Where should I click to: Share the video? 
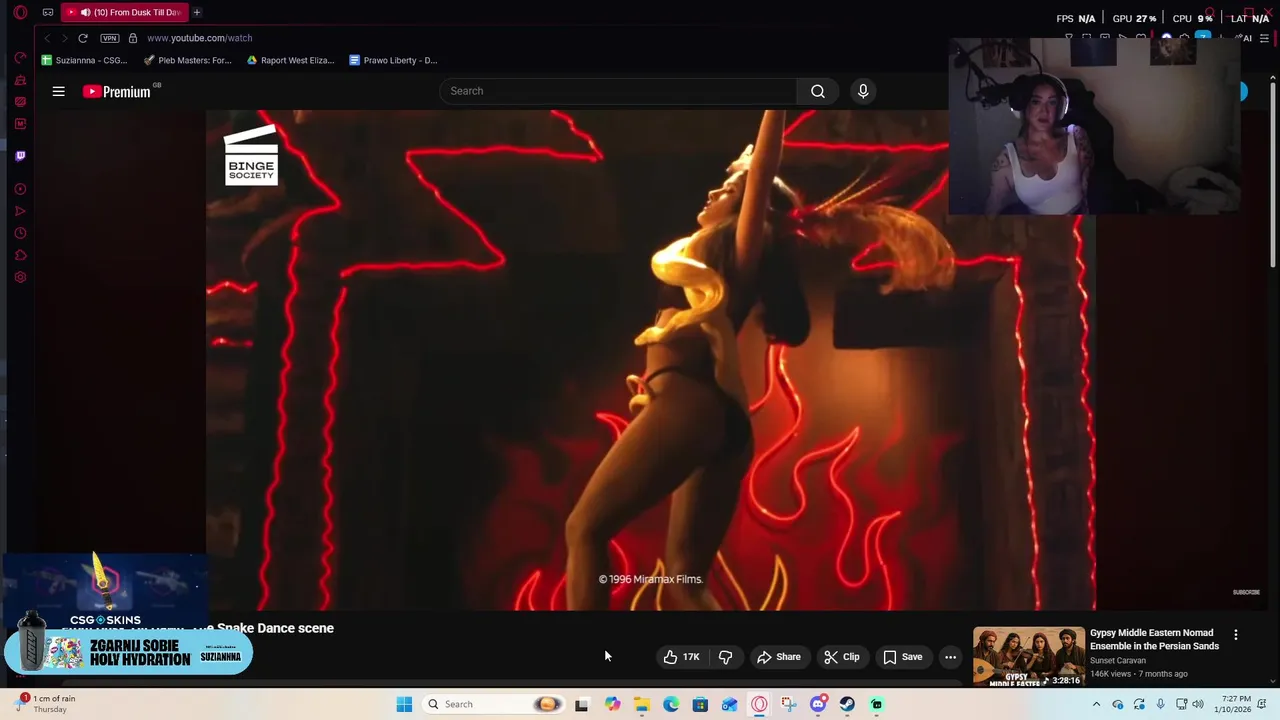click(x=778, y=657)
